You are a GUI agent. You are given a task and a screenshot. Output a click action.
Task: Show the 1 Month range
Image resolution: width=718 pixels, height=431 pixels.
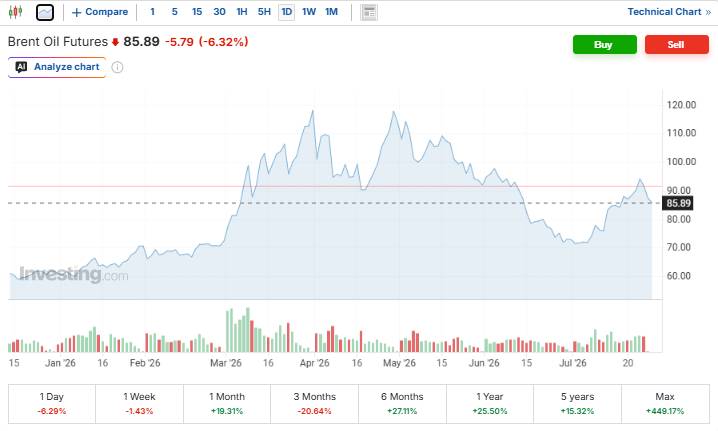227,404
